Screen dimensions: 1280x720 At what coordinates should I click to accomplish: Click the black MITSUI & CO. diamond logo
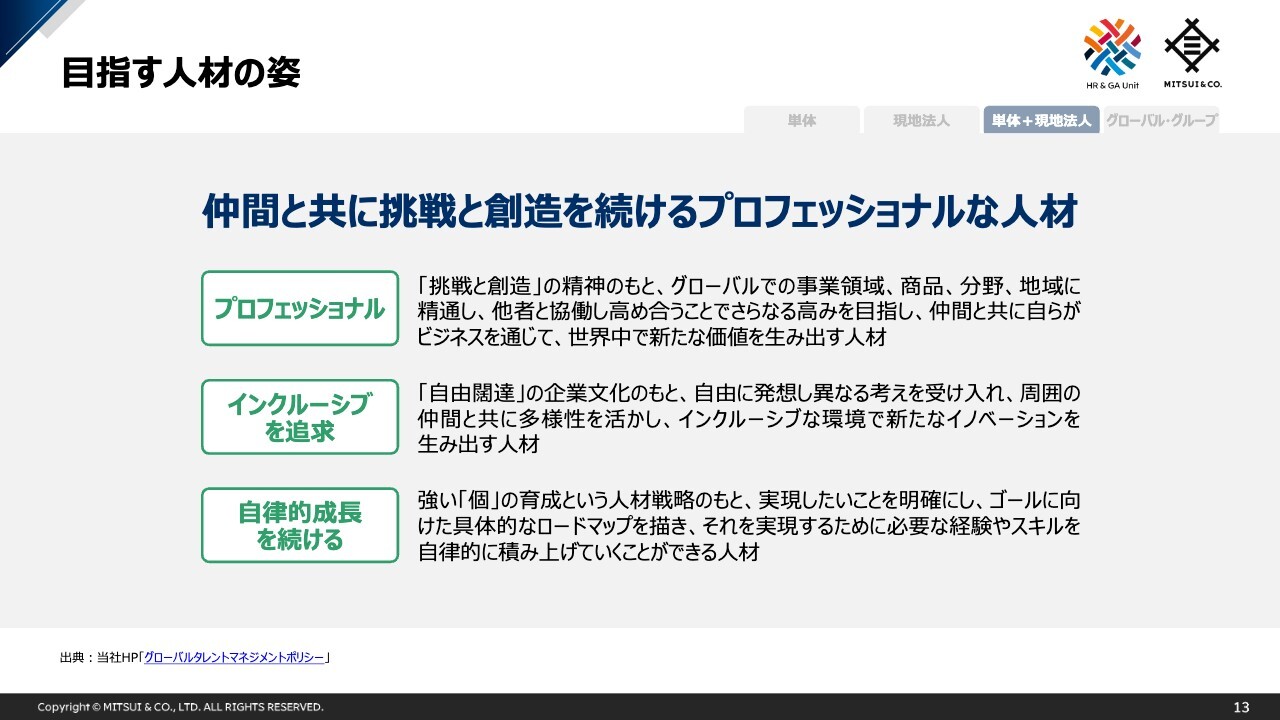pyautogui.click(x=1192, y=46)
